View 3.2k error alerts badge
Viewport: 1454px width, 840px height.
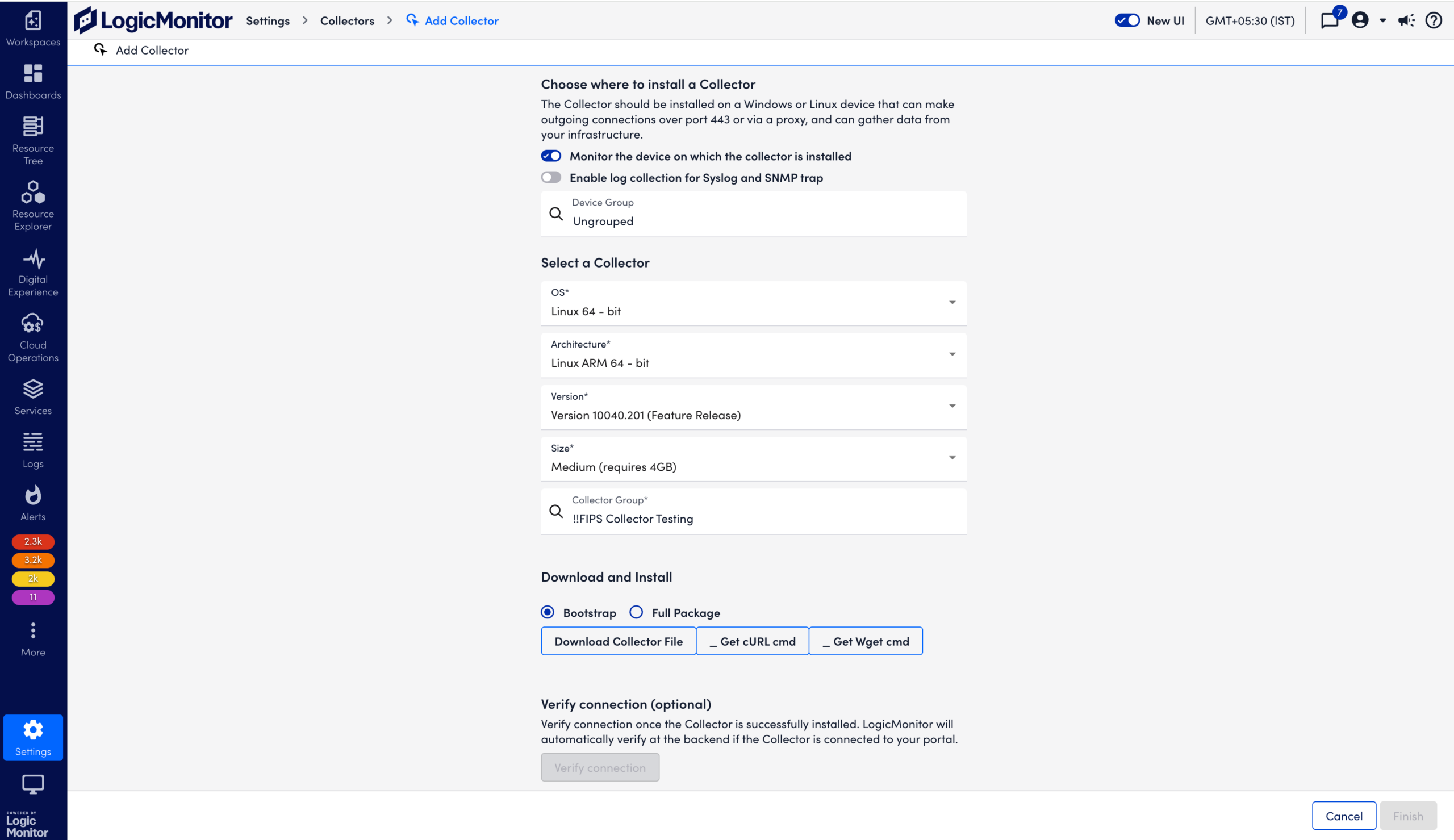click(x=33, y=559)
